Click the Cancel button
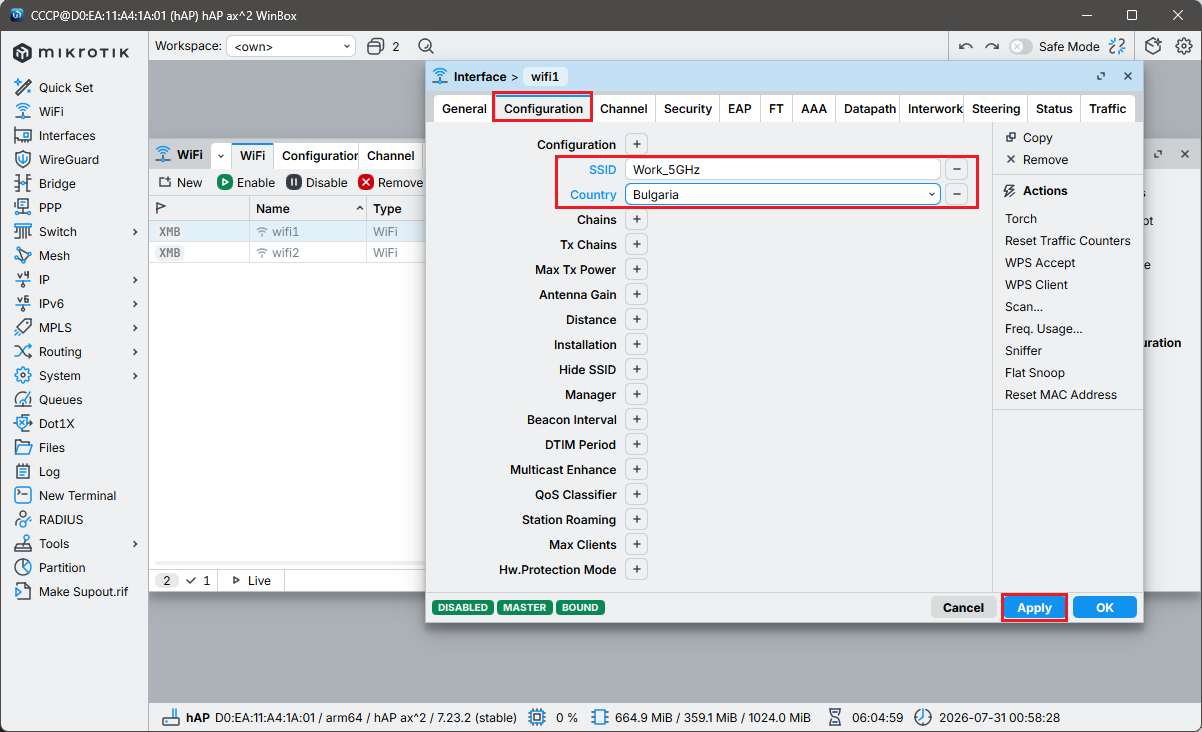Screen dimensions: 1202x732 point(963,607)
